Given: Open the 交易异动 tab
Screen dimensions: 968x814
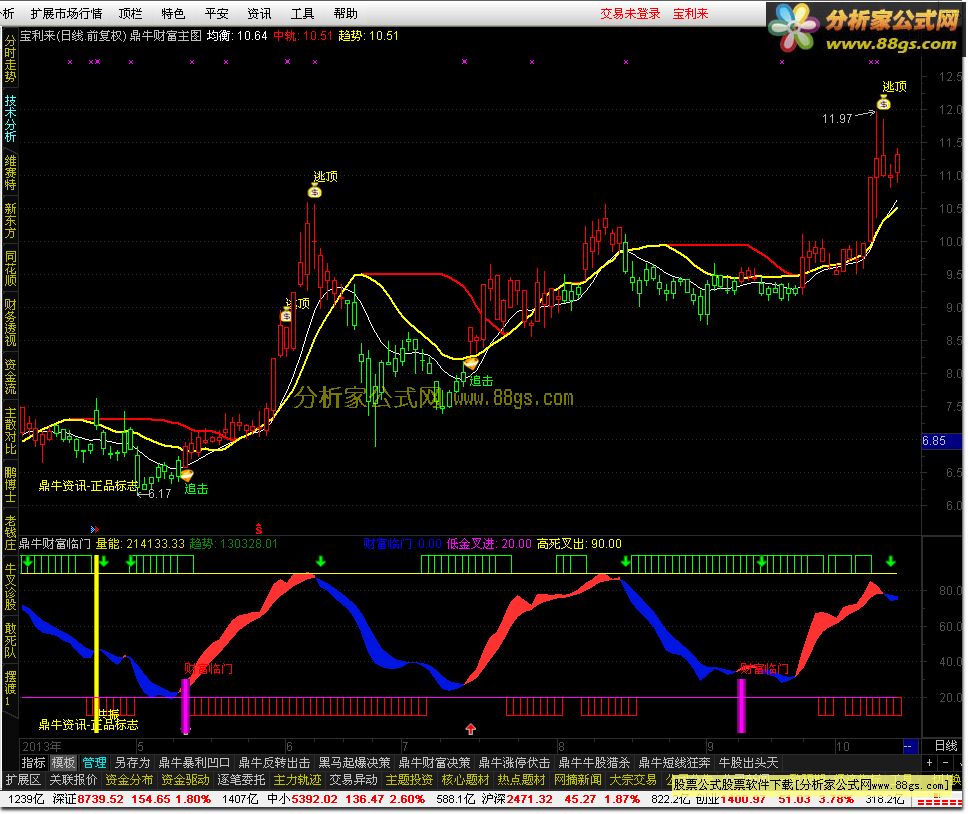Looking at the screenshot, I should pyautogui.click(x=353, y=780).
